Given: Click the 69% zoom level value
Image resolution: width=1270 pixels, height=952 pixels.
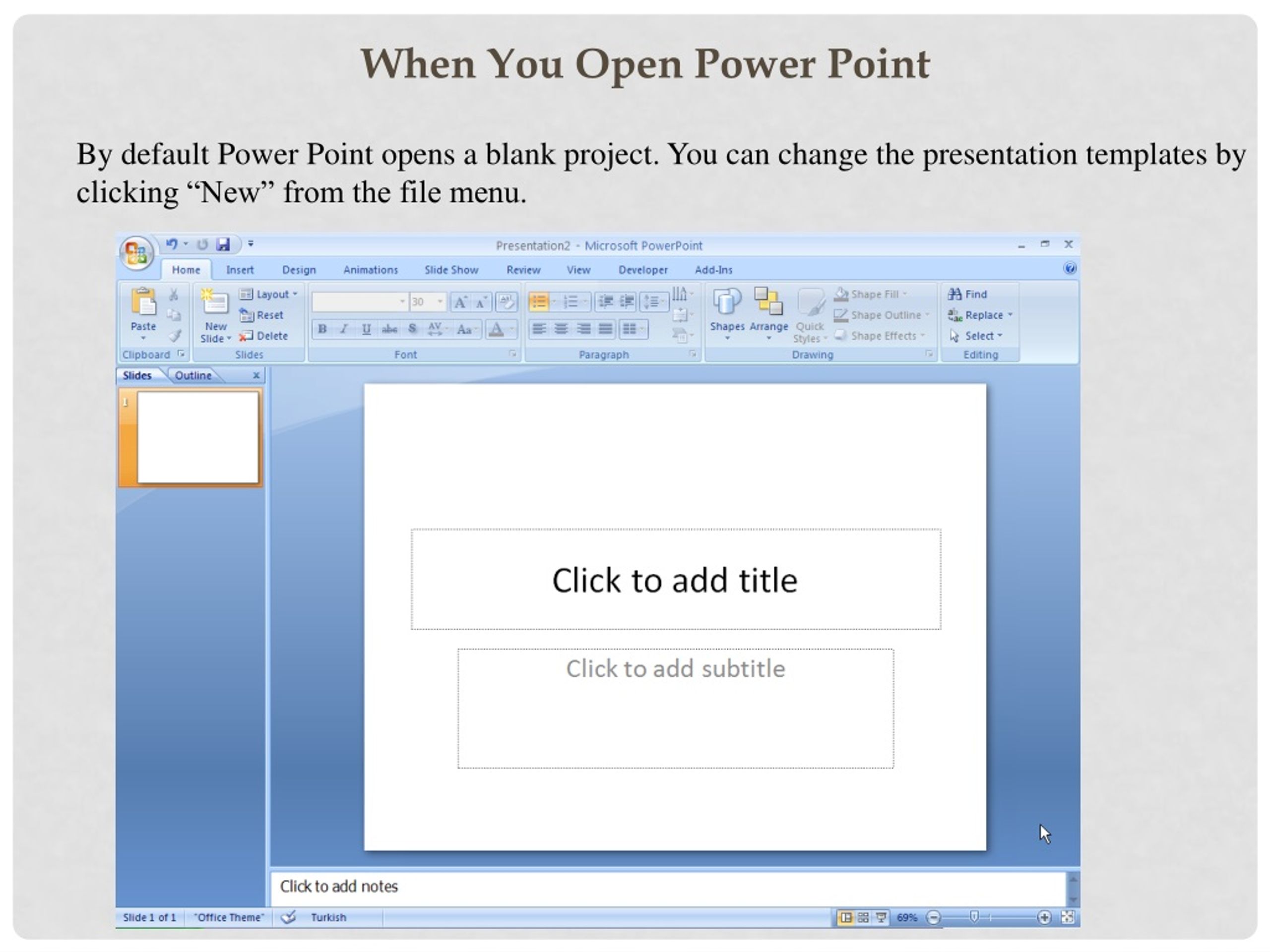Looking at the screenshot, I should coord(906,918).
